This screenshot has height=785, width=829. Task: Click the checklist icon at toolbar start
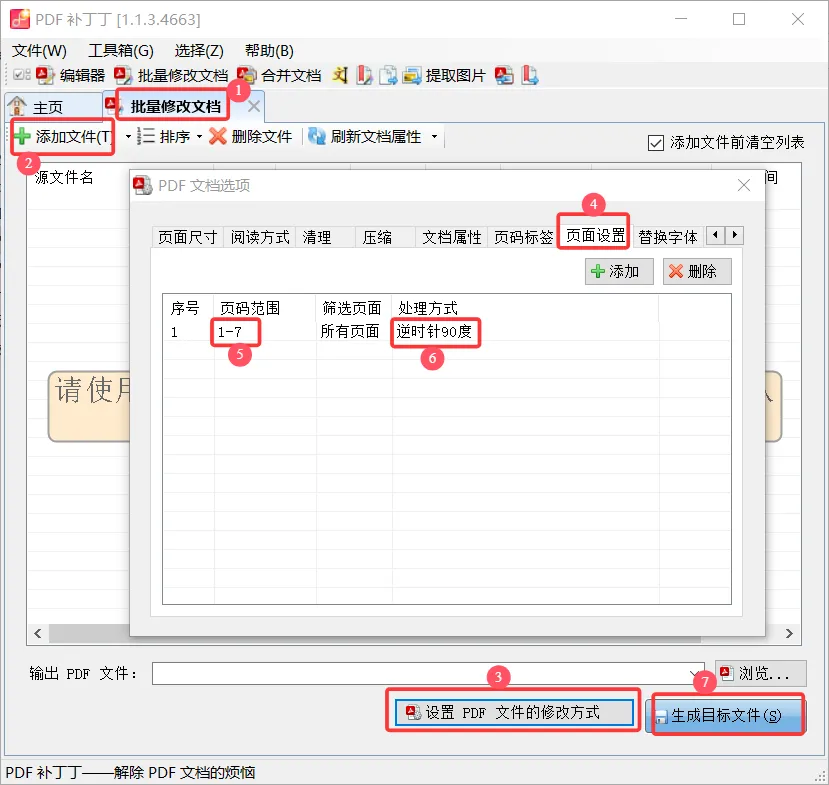pos(21,75)
